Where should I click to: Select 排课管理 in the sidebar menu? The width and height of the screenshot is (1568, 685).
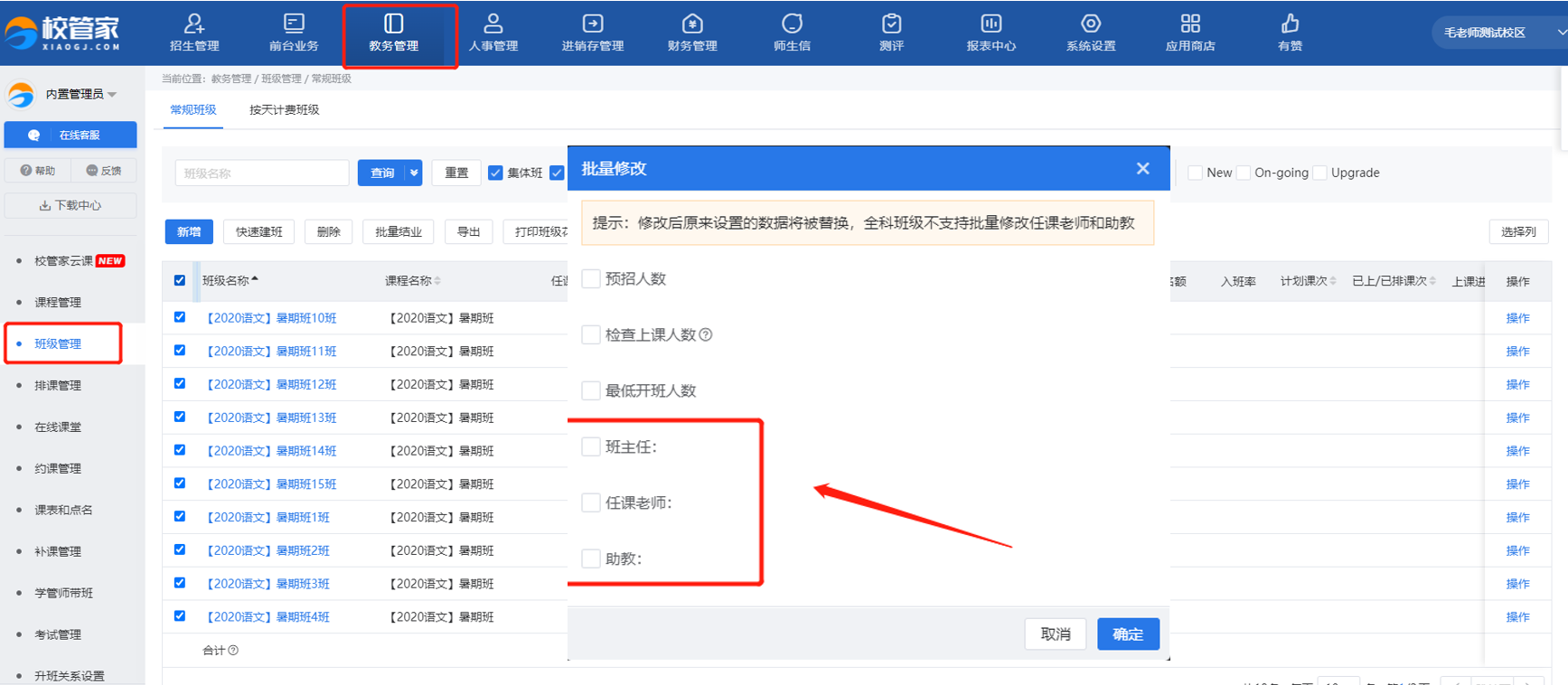click(x=58, y=385)
